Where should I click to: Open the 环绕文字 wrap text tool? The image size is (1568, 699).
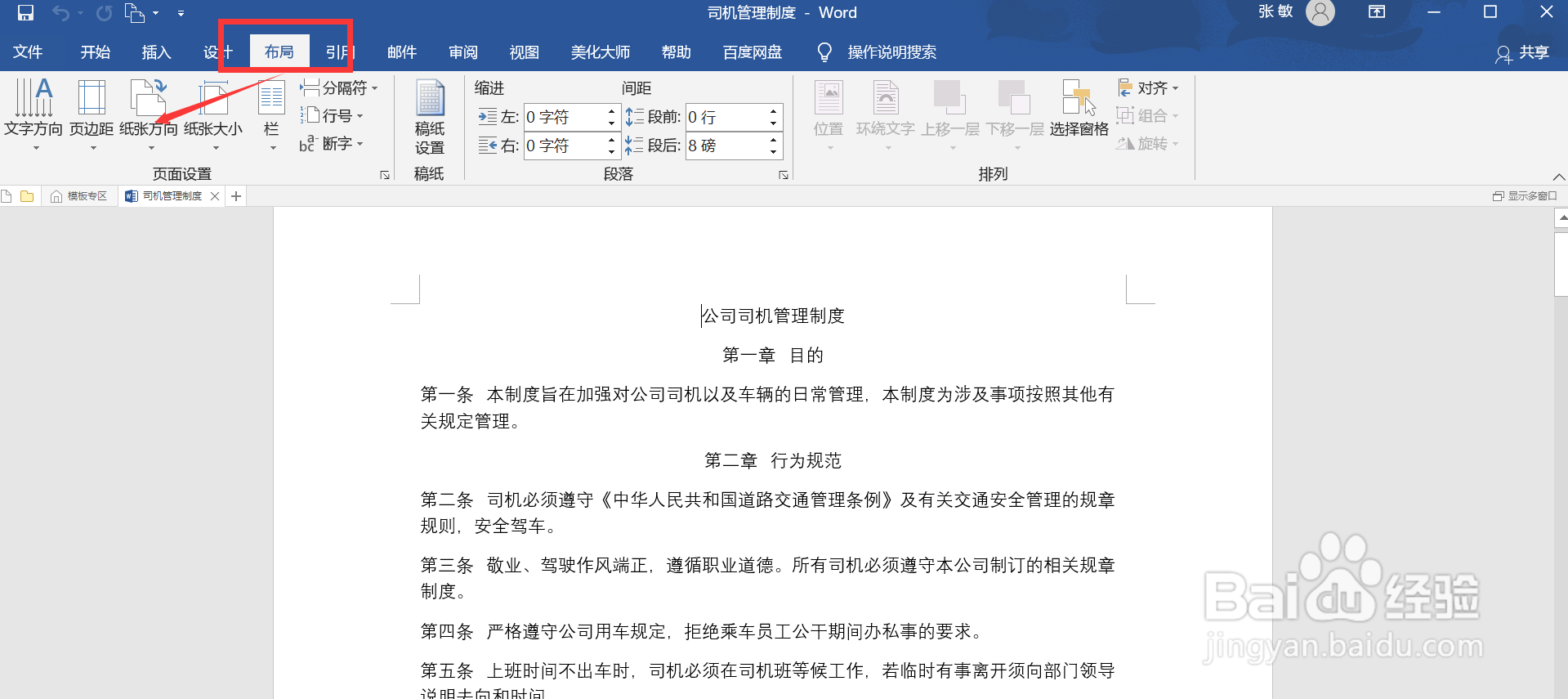(885, 109)
